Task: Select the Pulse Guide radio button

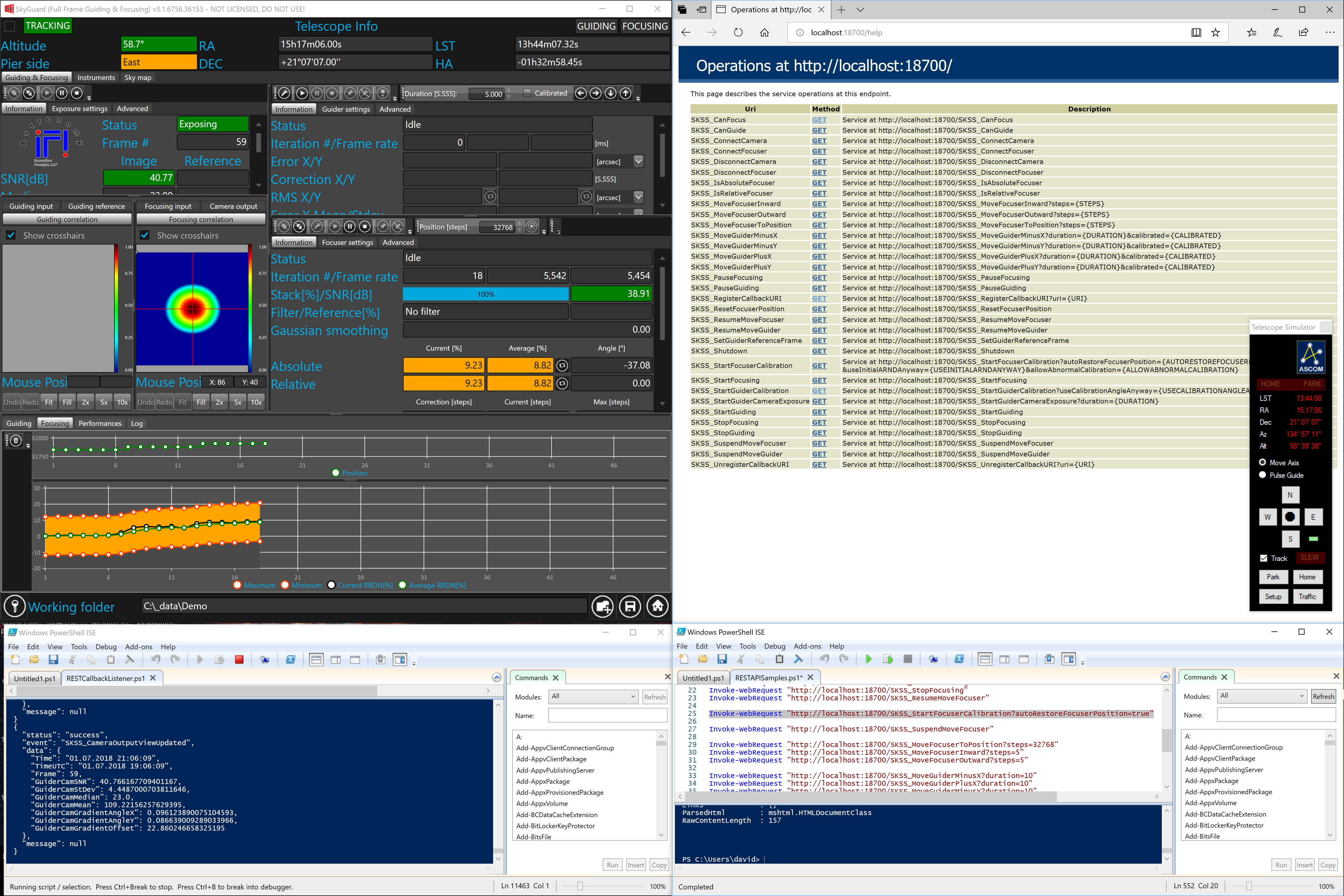Action: coord(1262,475)
